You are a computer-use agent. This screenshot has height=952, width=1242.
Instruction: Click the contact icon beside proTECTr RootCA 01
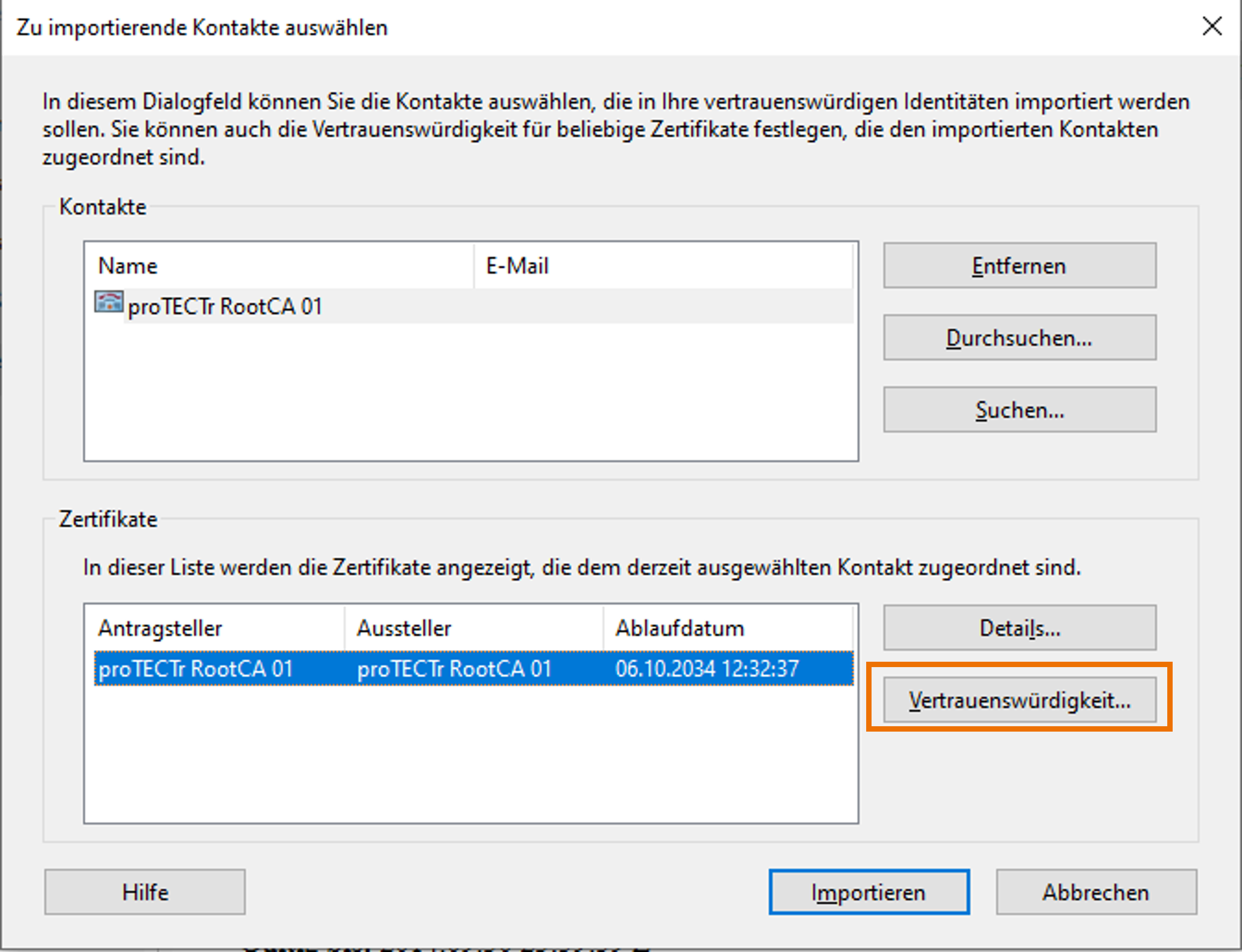(x=108, y=303)
